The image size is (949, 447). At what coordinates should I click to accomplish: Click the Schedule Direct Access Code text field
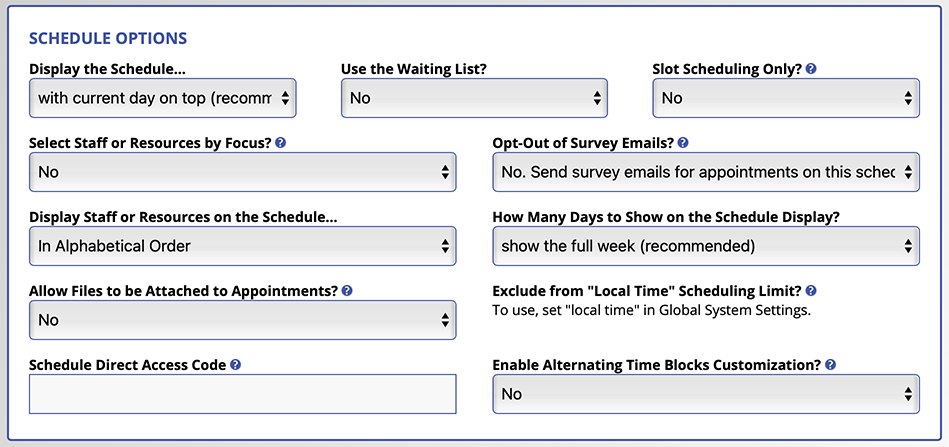tap(243, 394)
